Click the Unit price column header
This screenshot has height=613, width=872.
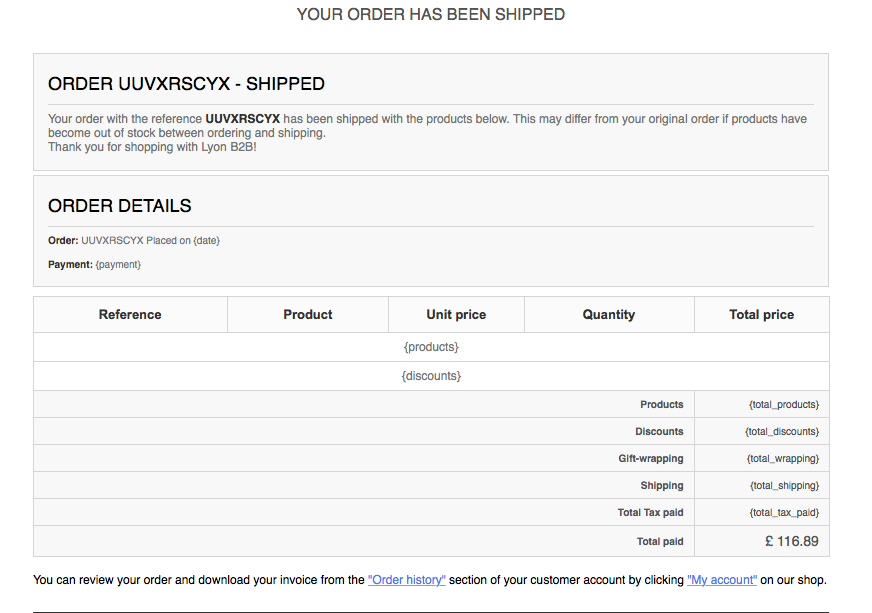(456, 314)
